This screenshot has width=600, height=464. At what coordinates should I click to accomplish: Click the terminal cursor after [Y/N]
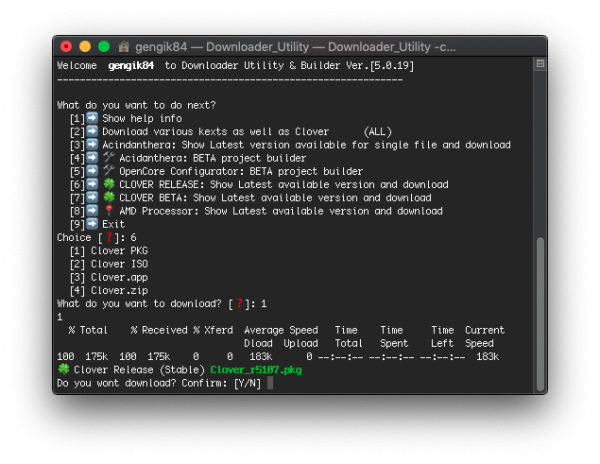[270, 383]
